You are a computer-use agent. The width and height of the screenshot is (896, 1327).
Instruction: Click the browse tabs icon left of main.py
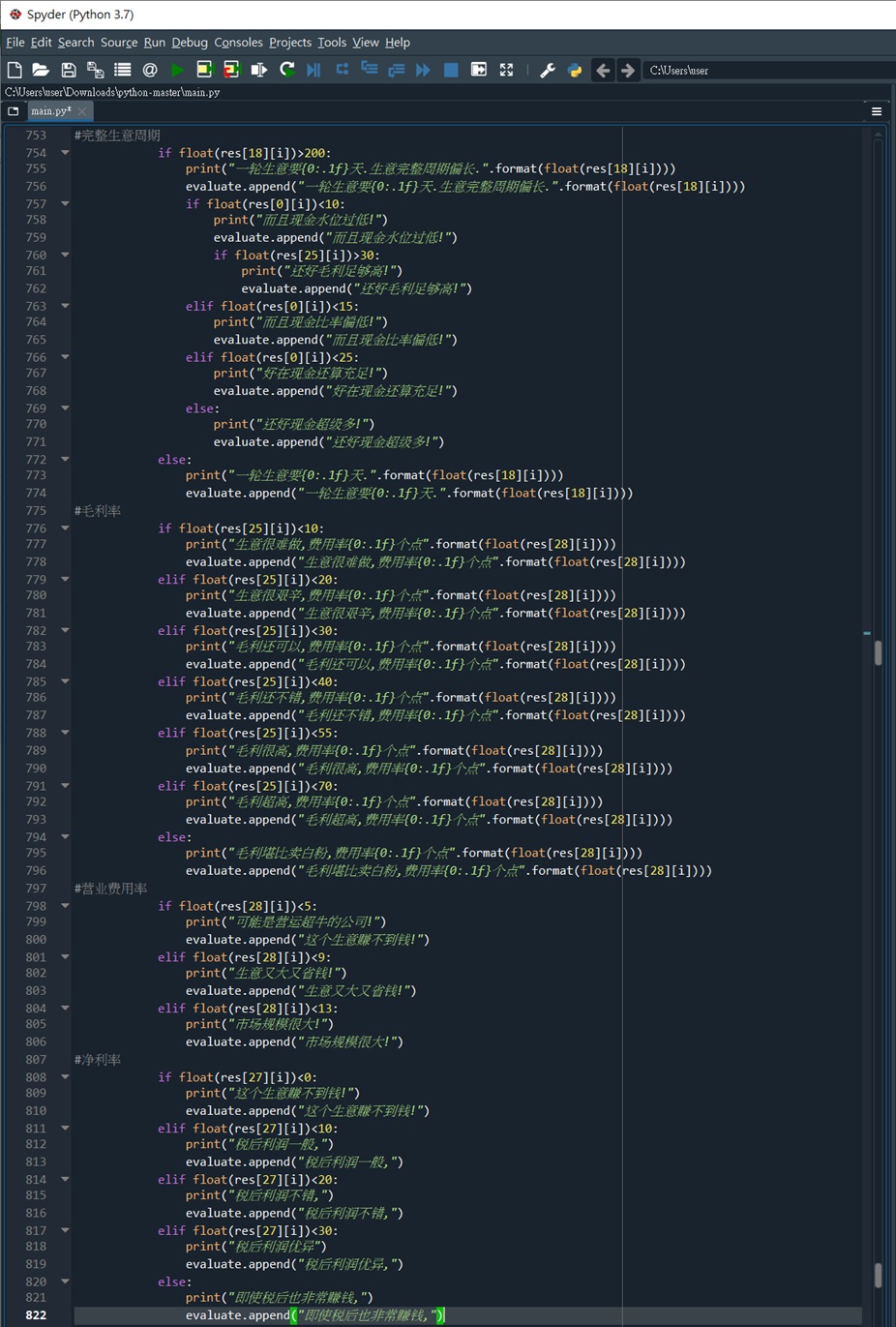pos(13,111)
